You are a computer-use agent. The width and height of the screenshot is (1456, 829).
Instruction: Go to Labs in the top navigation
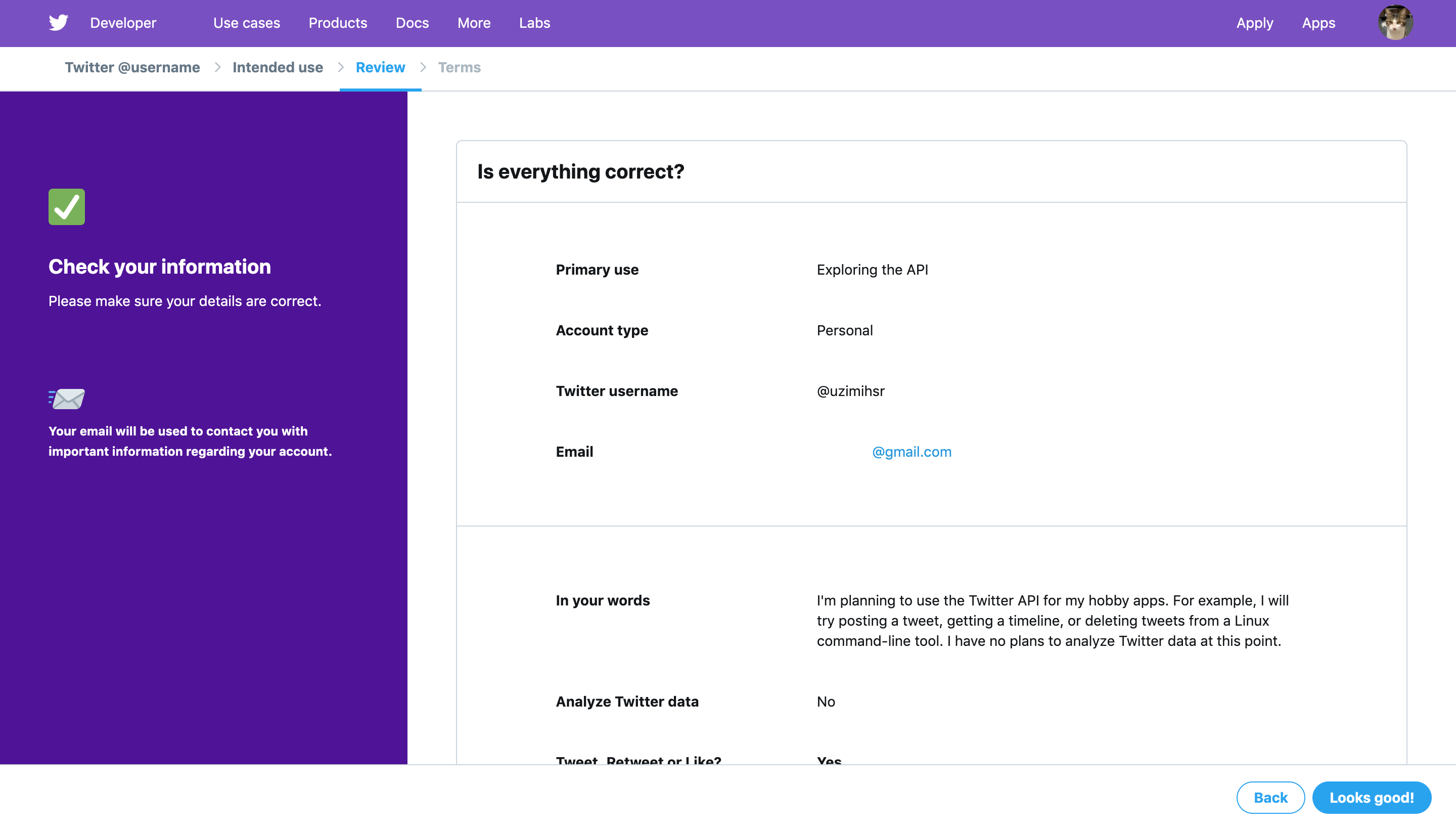[x=534, y=23]
